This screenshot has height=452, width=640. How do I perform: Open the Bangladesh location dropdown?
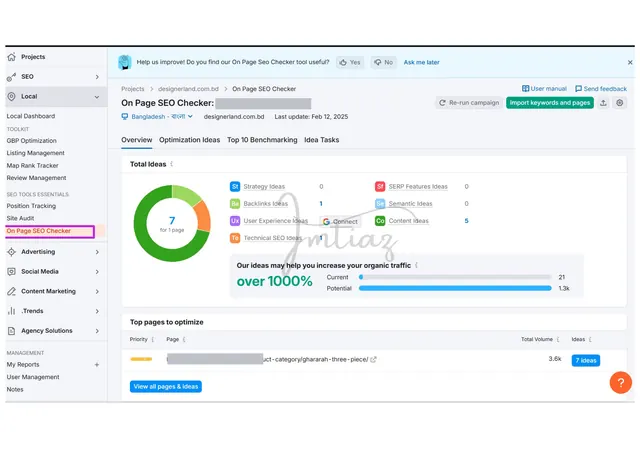[162, 117]
